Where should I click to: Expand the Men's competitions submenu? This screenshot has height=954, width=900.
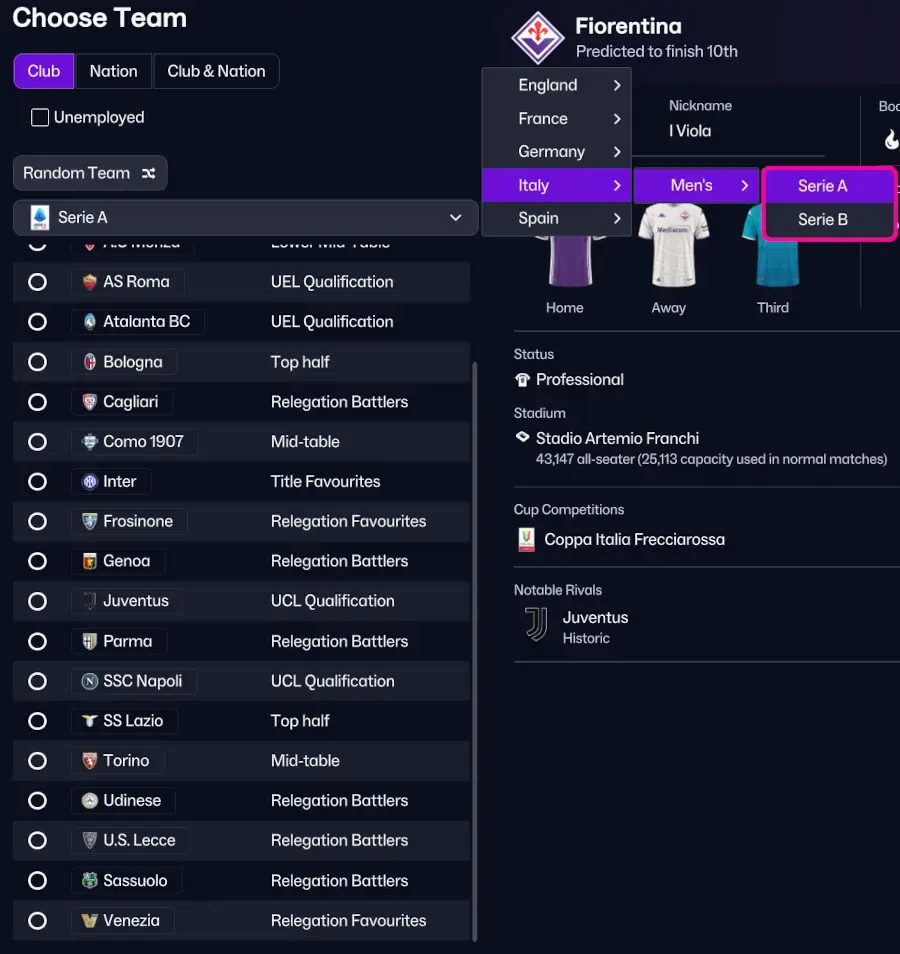point(696,185)
